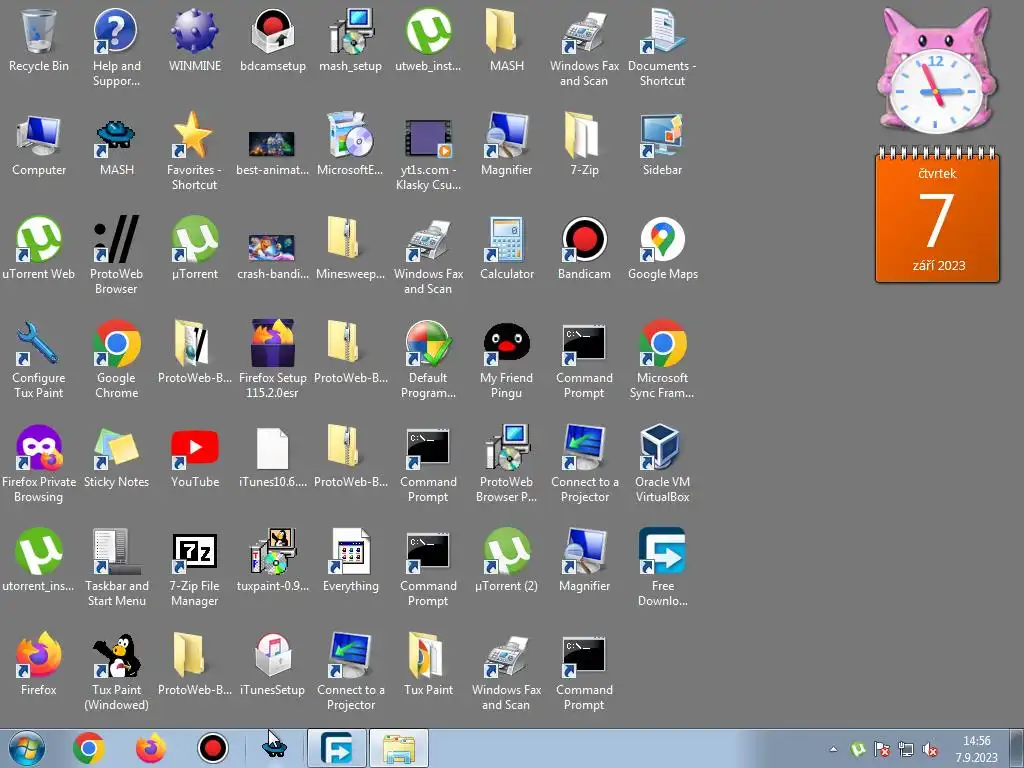Viewport: 1024px width, 768px height.
Task: Select the Default Programs shortcut icon
Action: pyautogui.click(x=428, y=343)
